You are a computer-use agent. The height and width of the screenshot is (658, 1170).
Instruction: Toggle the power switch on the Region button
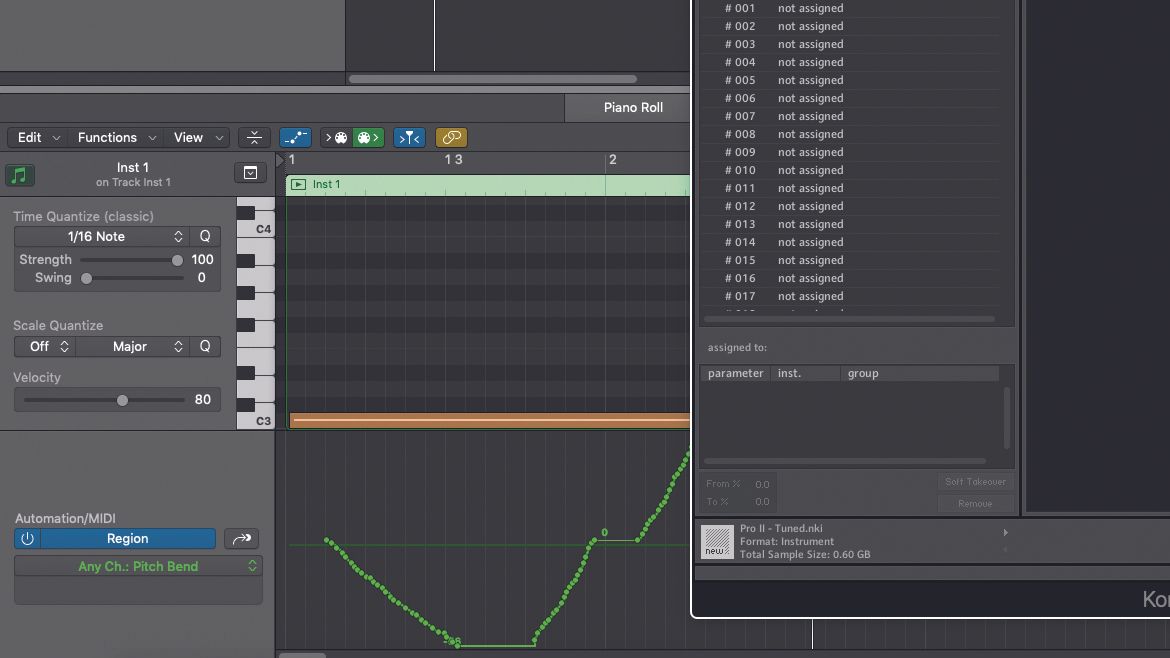pos(27,538)
